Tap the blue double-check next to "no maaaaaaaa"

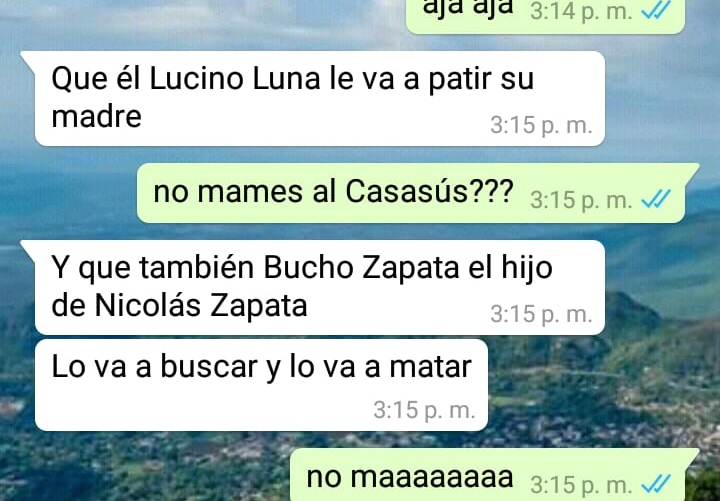(656, 483)
